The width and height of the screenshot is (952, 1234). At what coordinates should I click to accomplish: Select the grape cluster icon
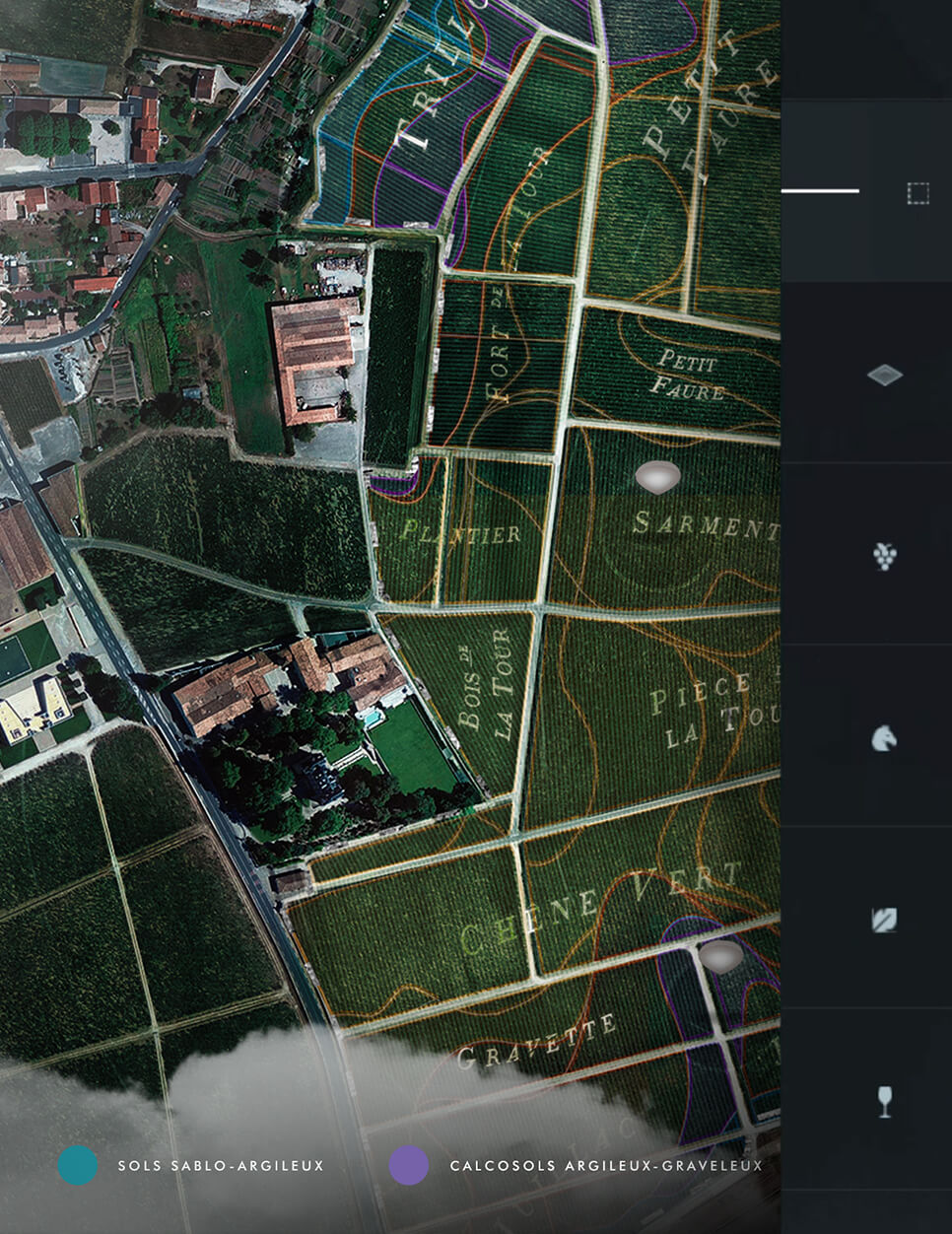pos(885,556)
